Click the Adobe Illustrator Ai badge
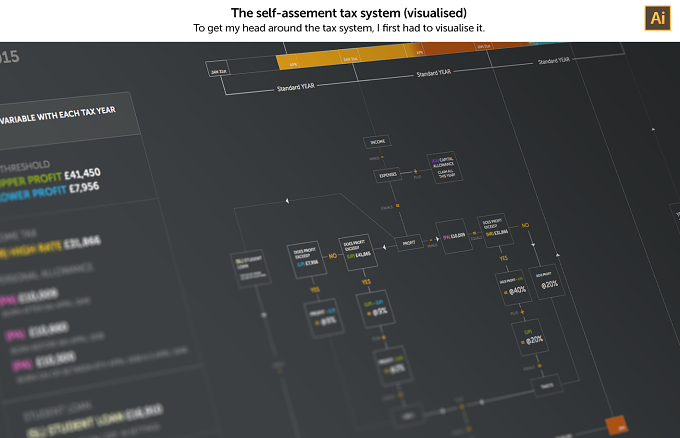This screenshot has width=680, height=438. pyautogui.click(x=657, y=18)
